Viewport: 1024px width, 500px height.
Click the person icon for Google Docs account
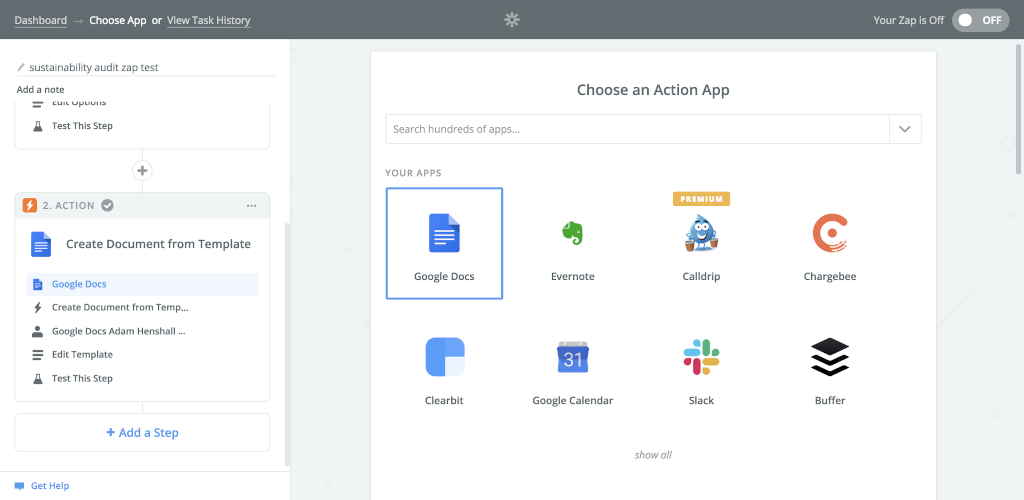click(37, 331)
